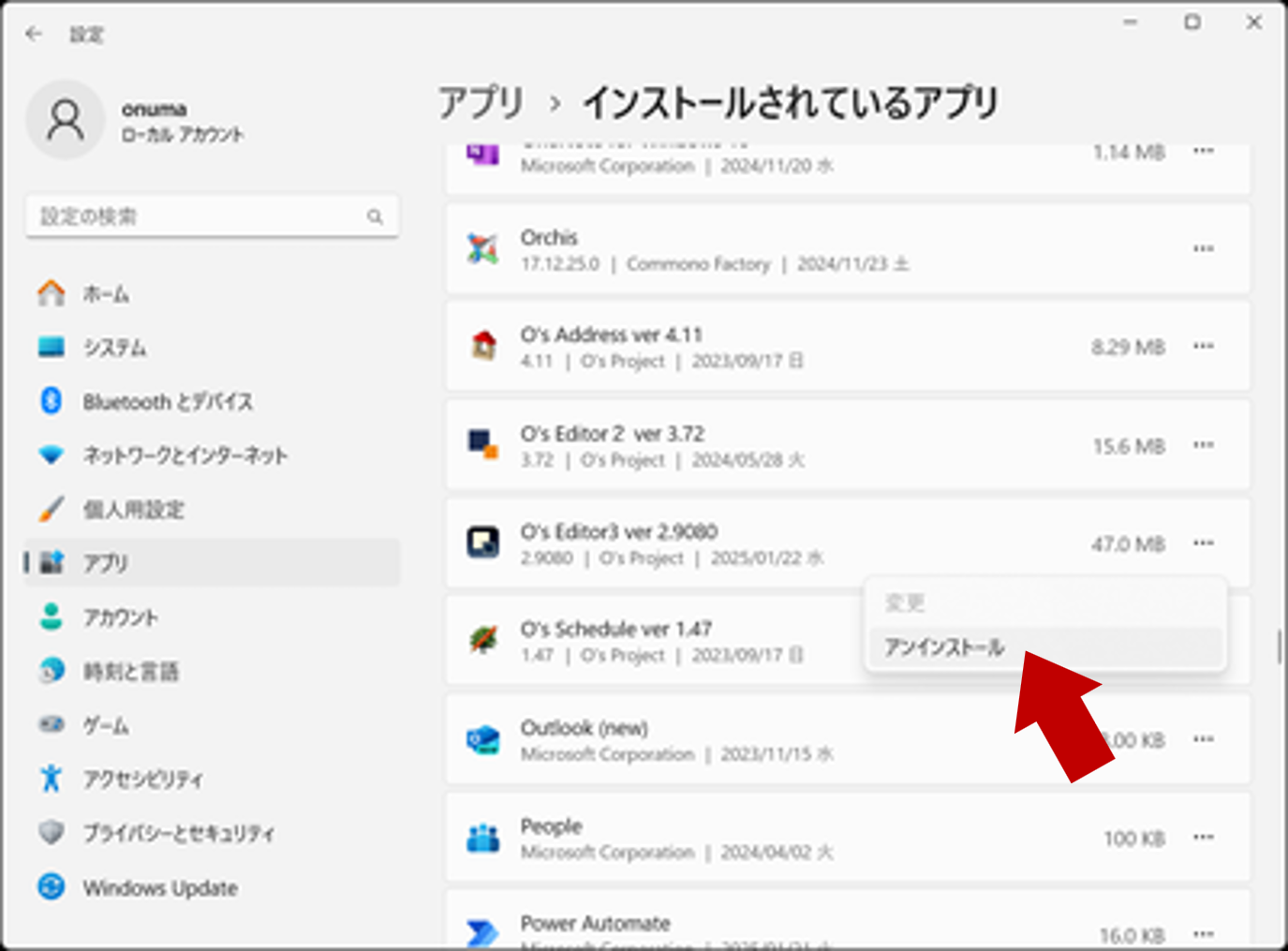The image size is (1288, 951).
Task: Select the Outlook (new) title
Action: 585,728
